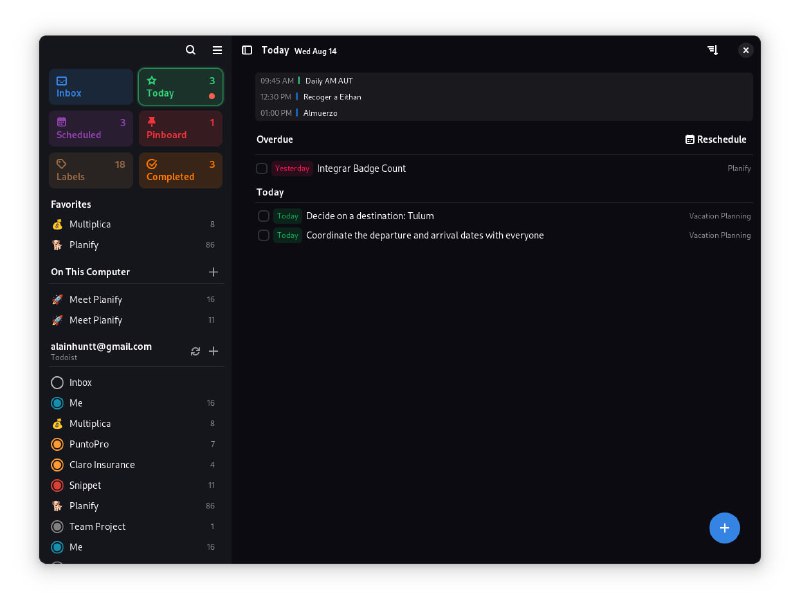Select the Planify project under Favorites

click(x=84, y=244)
